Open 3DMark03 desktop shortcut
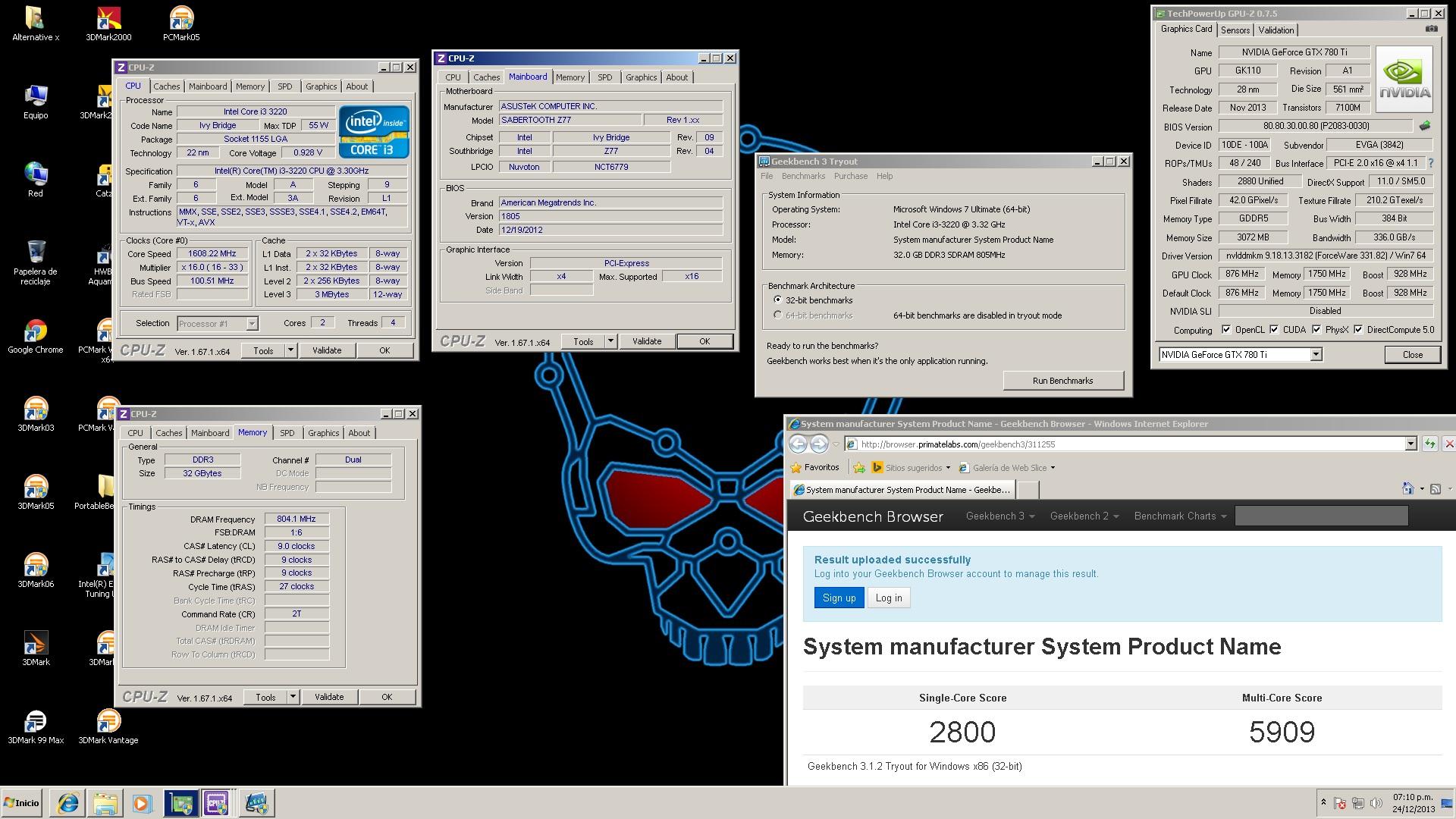This screenshot has width=1456, height=819. point(36,415)
